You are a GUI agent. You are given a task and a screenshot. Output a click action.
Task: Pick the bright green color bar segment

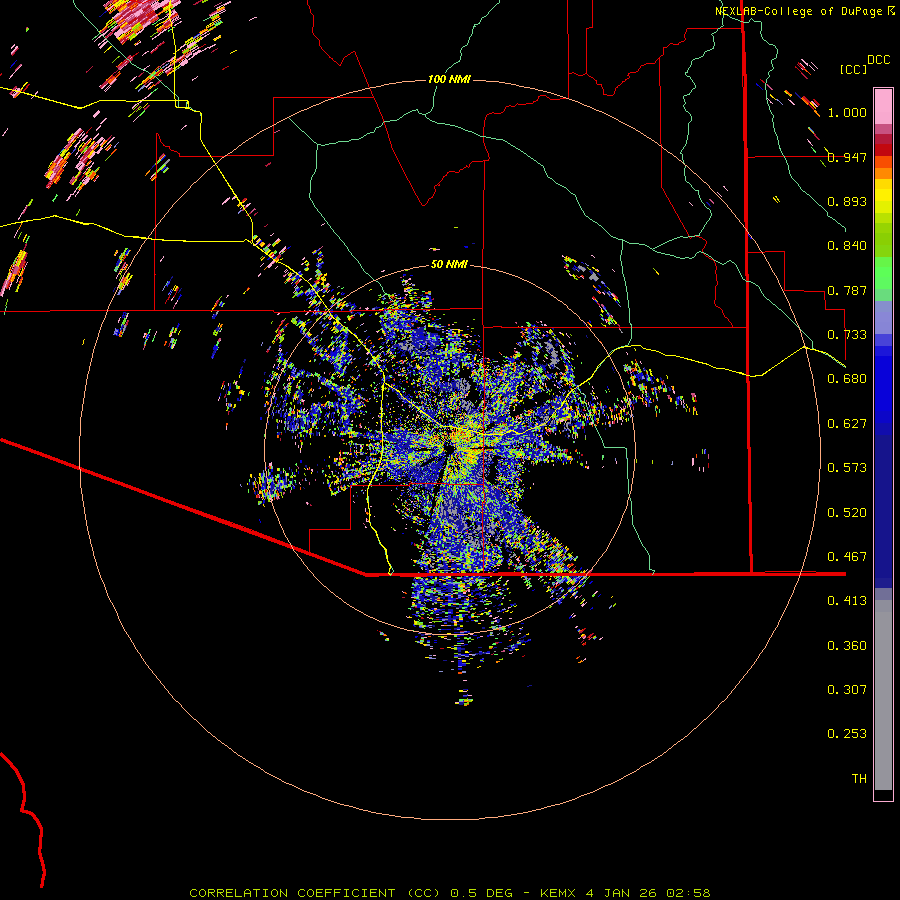pos(883,273)
